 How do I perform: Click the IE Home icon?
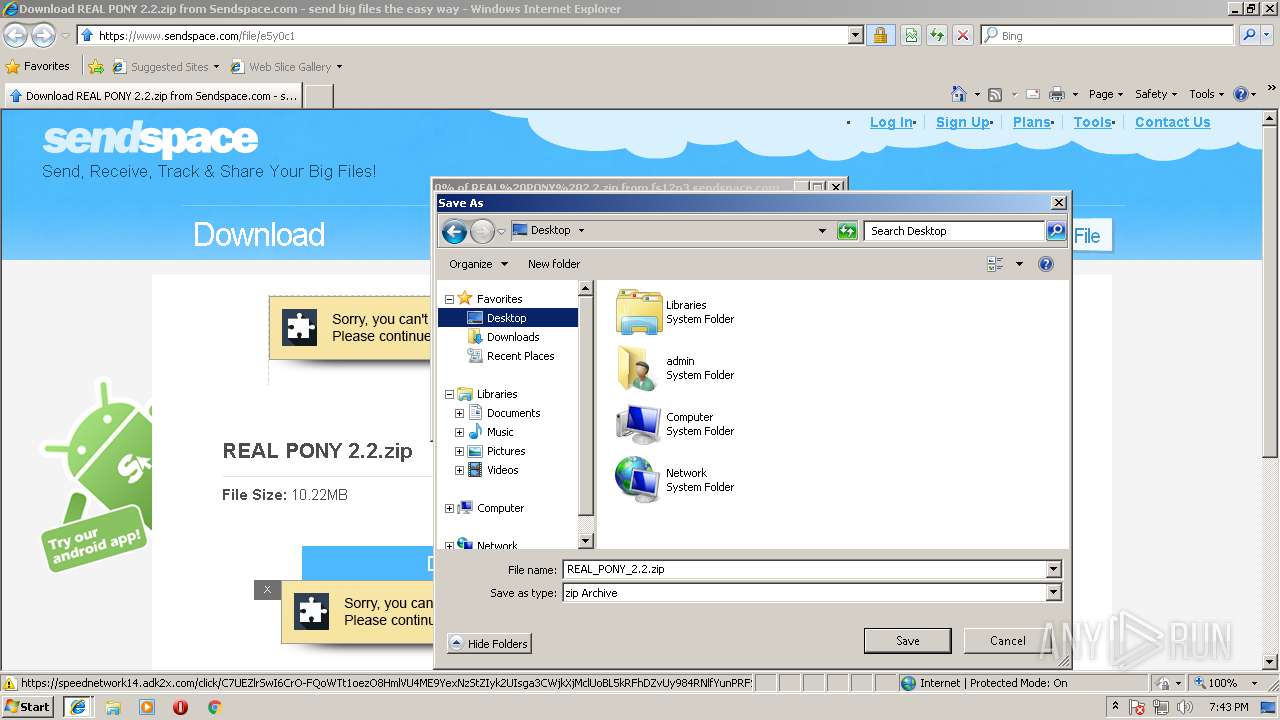[959, 94]
